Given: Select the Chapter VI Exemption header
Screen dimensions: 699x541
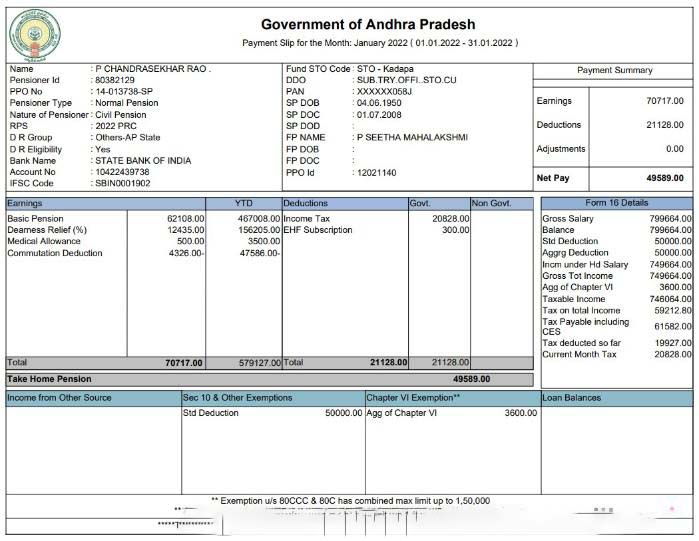Looking at the screenshot, I should (413, 397).
